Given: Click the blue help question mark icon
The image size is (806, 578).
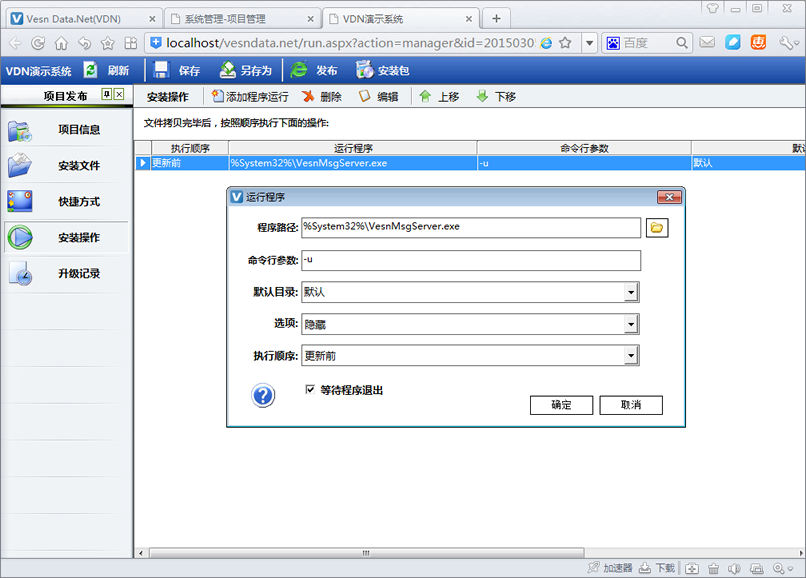Looking at the screenshot, I should pos(263,396).
